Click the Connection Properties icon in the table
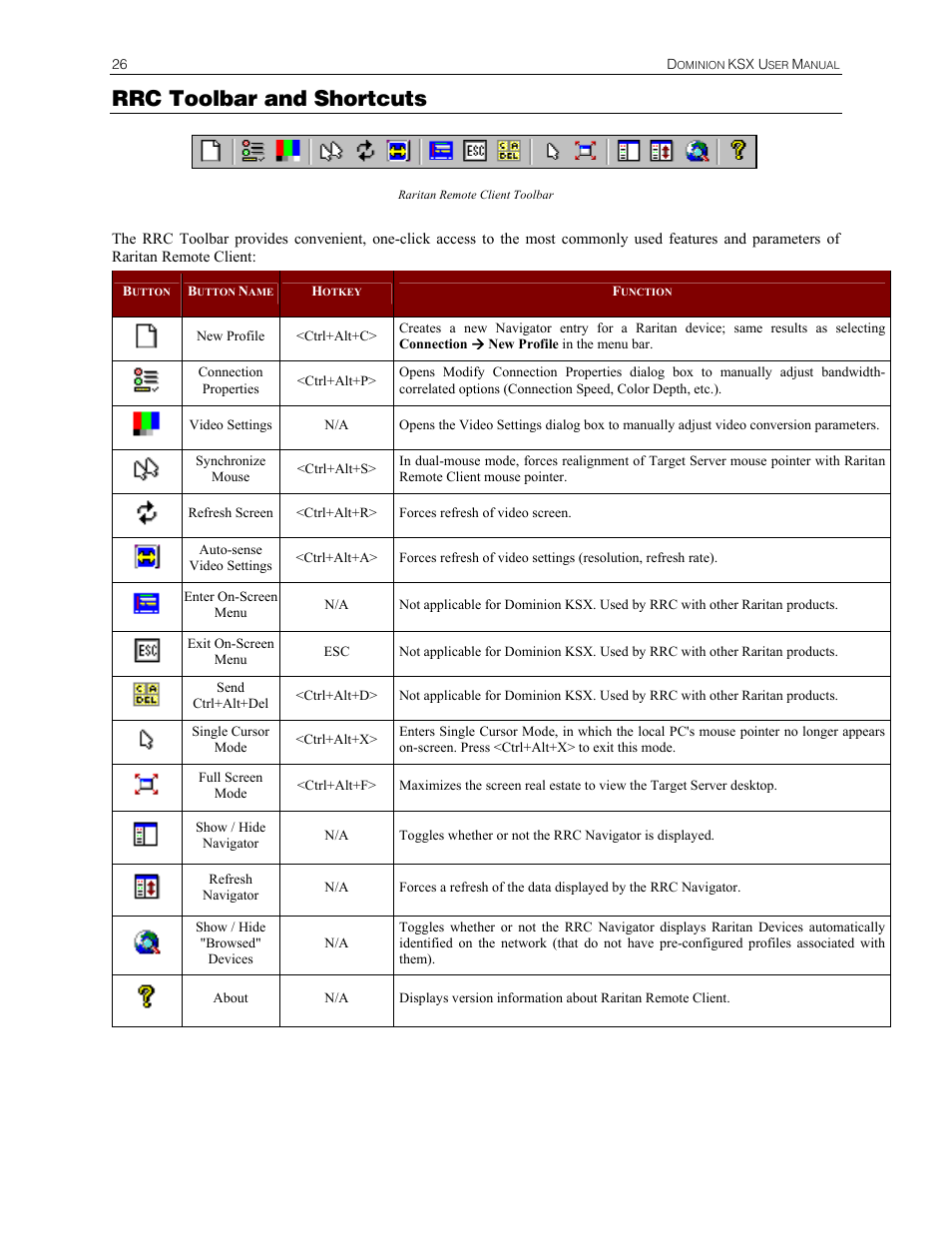The width and height of the screenshot is (952, 1233). point(147,380)
